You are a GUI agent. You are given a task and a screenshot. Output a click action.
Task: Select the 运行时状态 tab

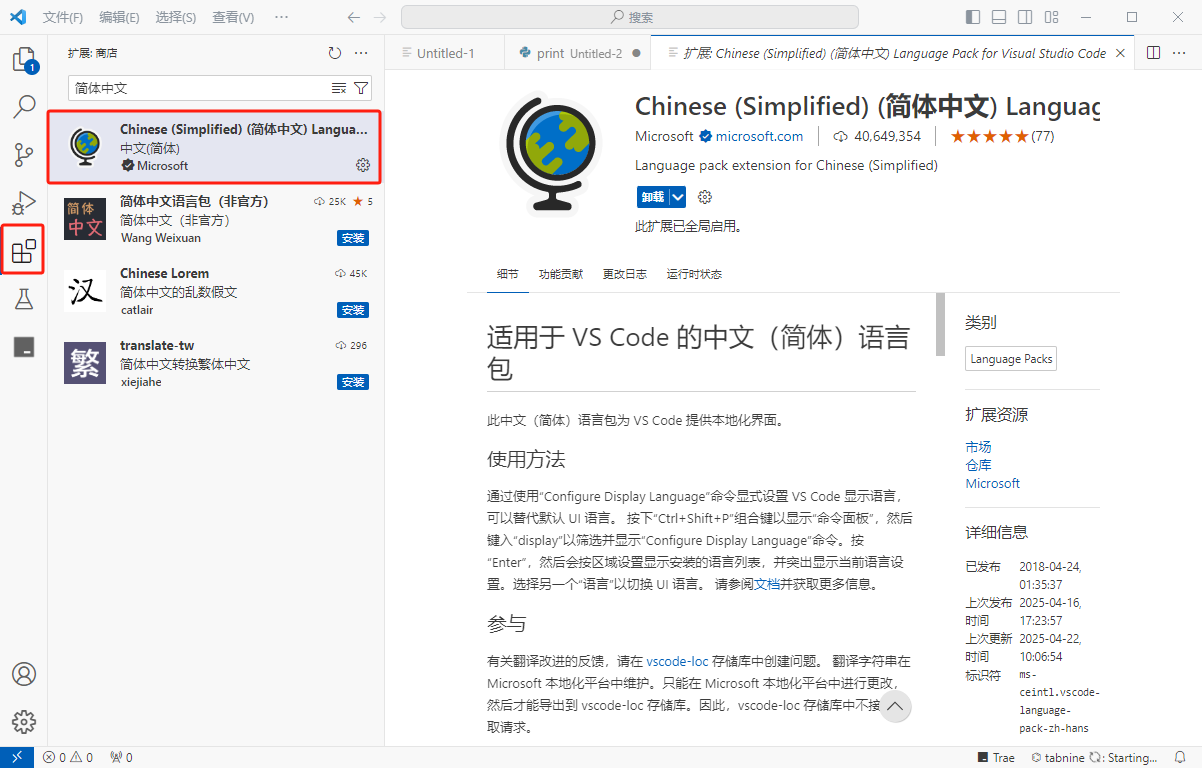click(x=694, y=274)
